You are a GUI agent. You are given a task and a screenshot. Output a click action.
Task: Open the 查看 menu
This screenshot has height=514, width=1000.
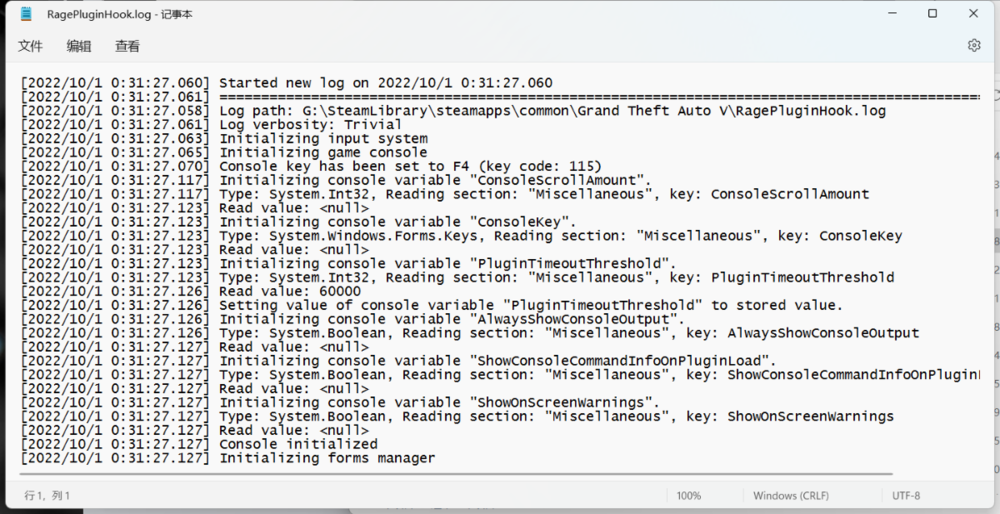[127, 46]
